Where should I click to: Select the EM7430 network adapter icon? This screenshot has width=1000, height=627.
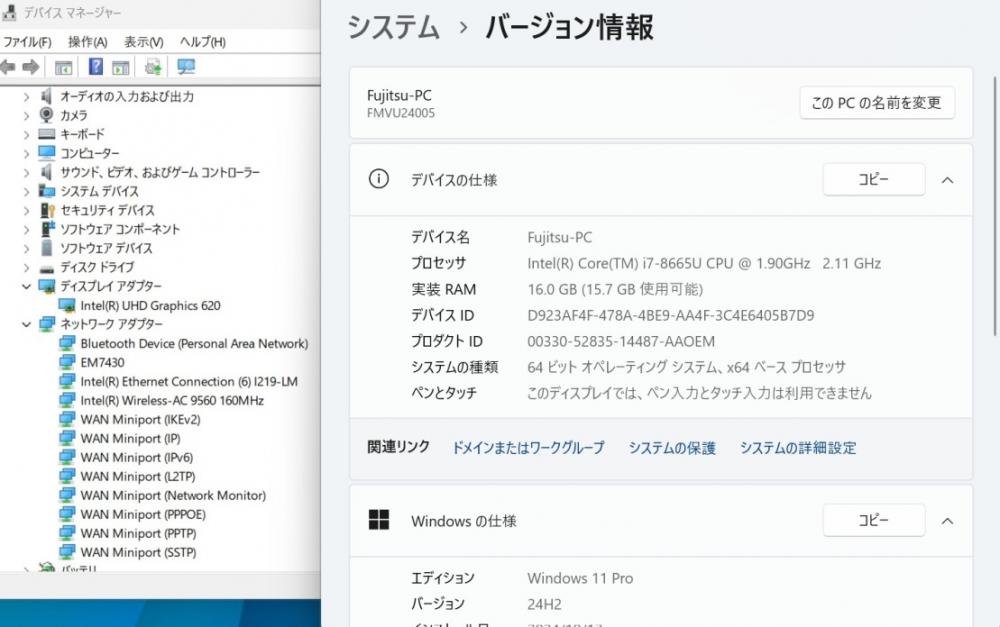[x=67, y=362]
